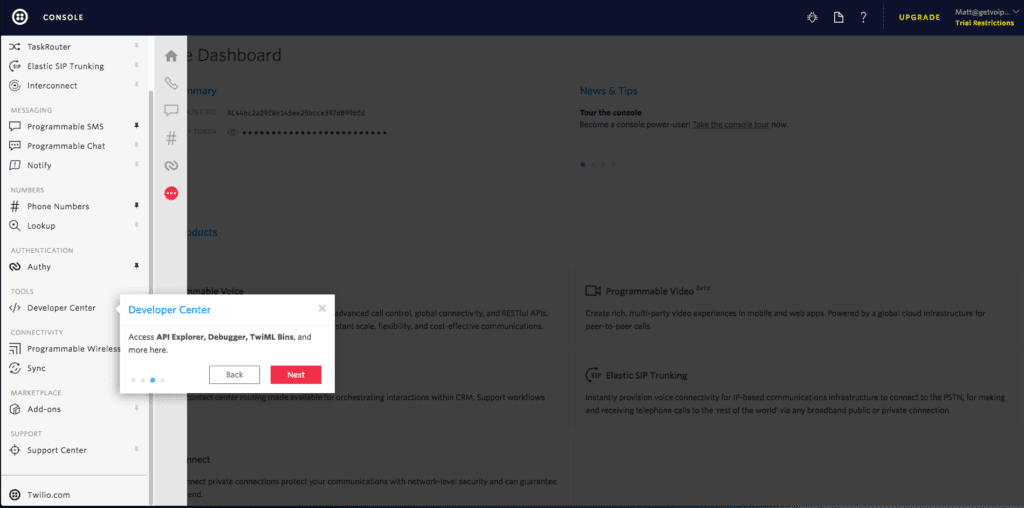Toggle pin for TaskRouter
This screenshot has height=508, width=1024.
(136, 46)
